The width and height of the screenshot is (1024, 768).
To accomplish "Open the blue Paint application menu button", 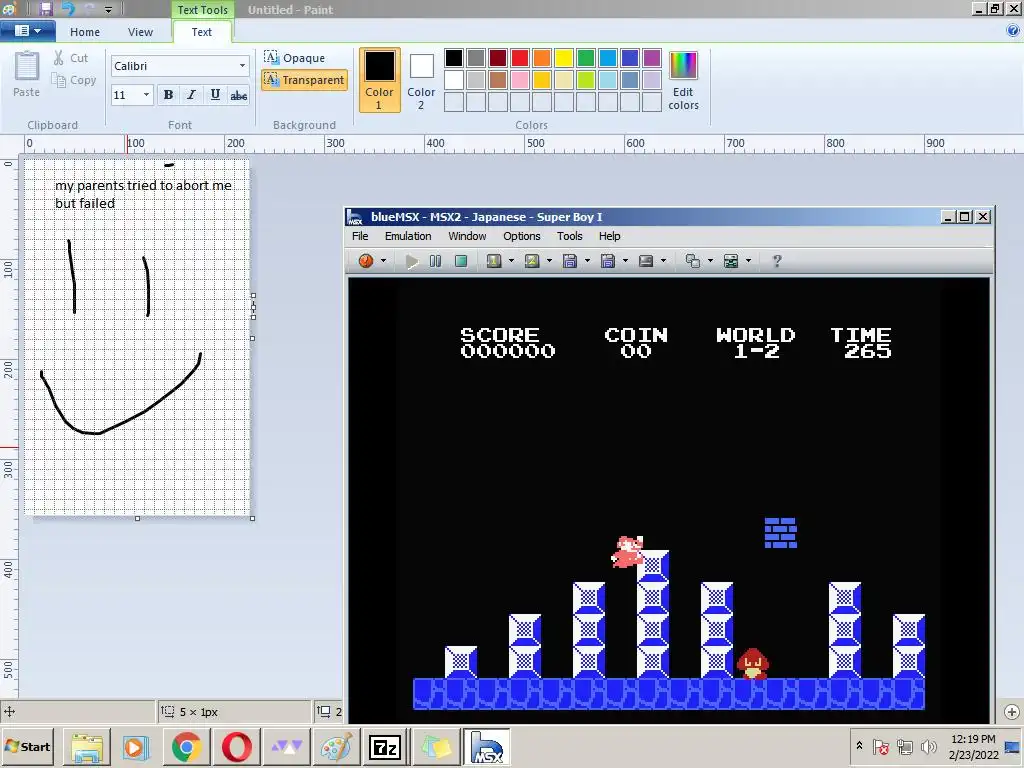I will tap(27, 31).
